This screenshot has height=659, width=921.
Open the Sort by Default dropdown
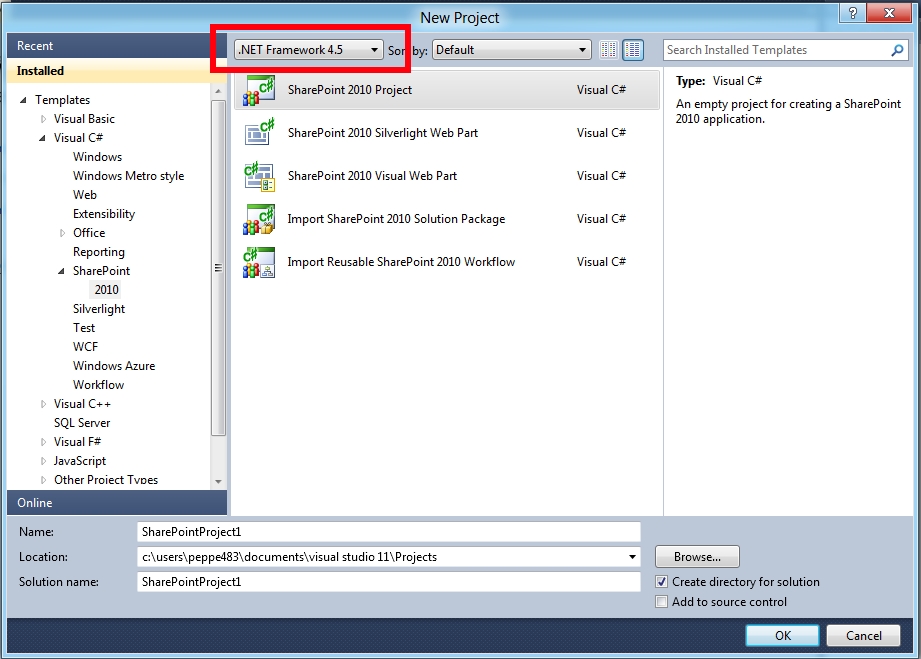(x=511, y=50)
